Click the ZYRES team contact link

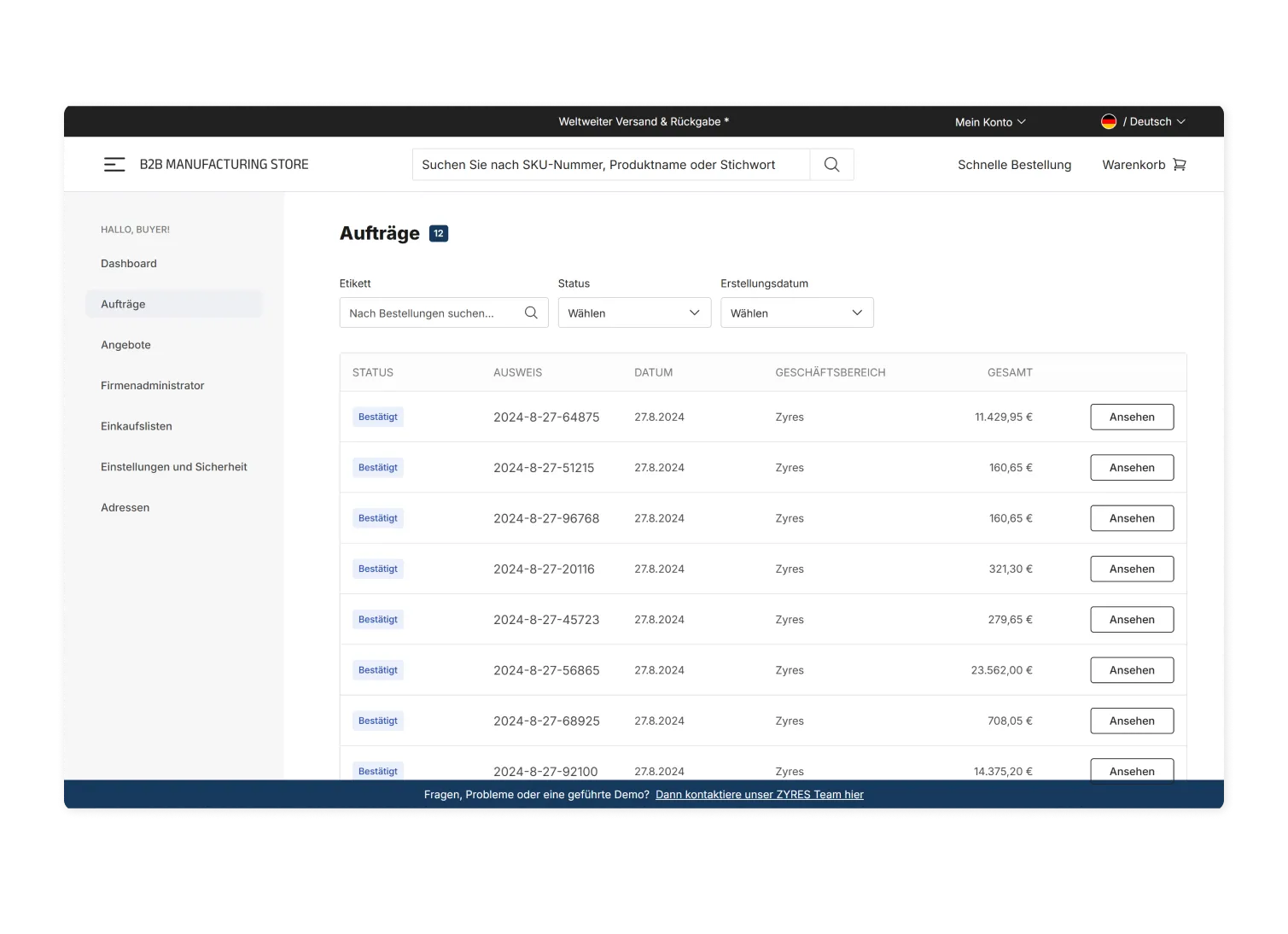click(759, 795)
